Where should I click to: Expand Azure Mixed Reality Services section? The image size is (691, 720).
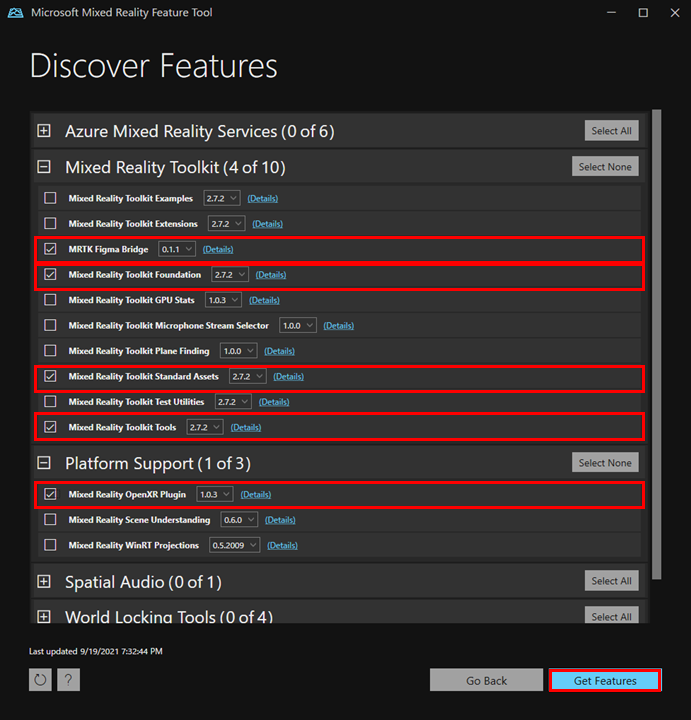point(44,131)
